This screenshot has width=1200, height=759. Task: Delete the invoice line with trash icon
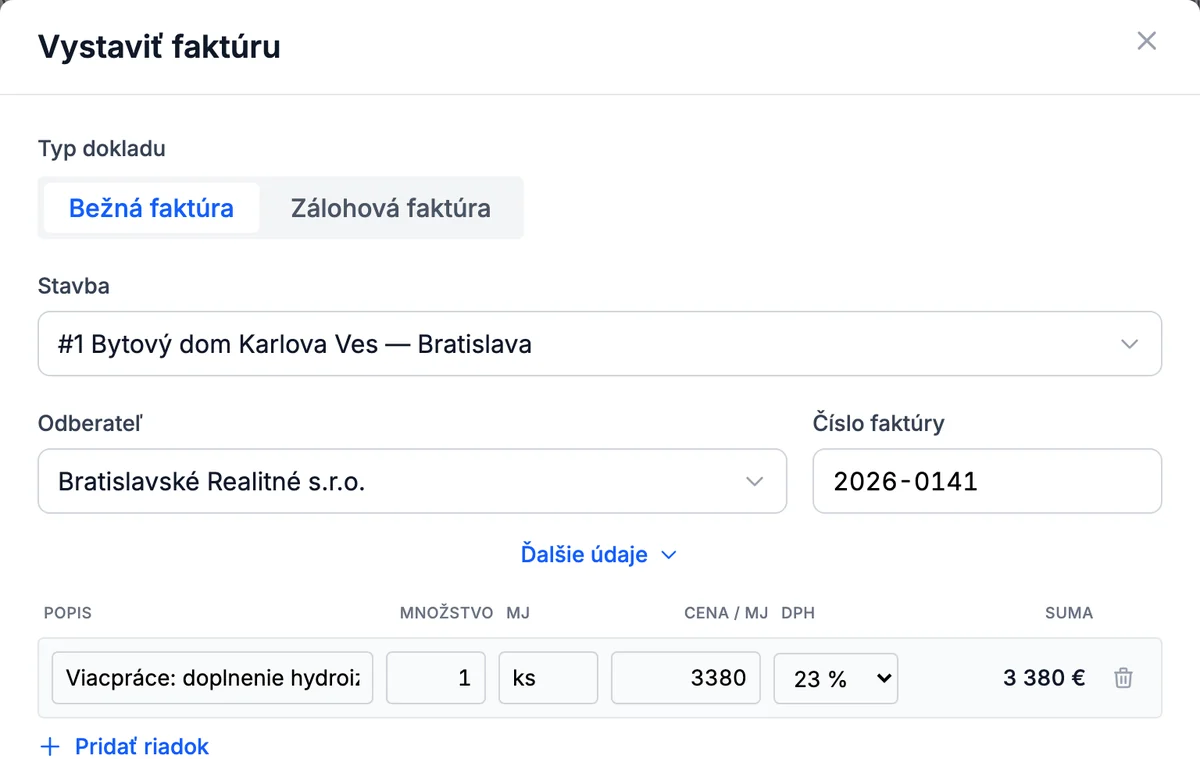pyautogui.click(x=1123, y=678)
